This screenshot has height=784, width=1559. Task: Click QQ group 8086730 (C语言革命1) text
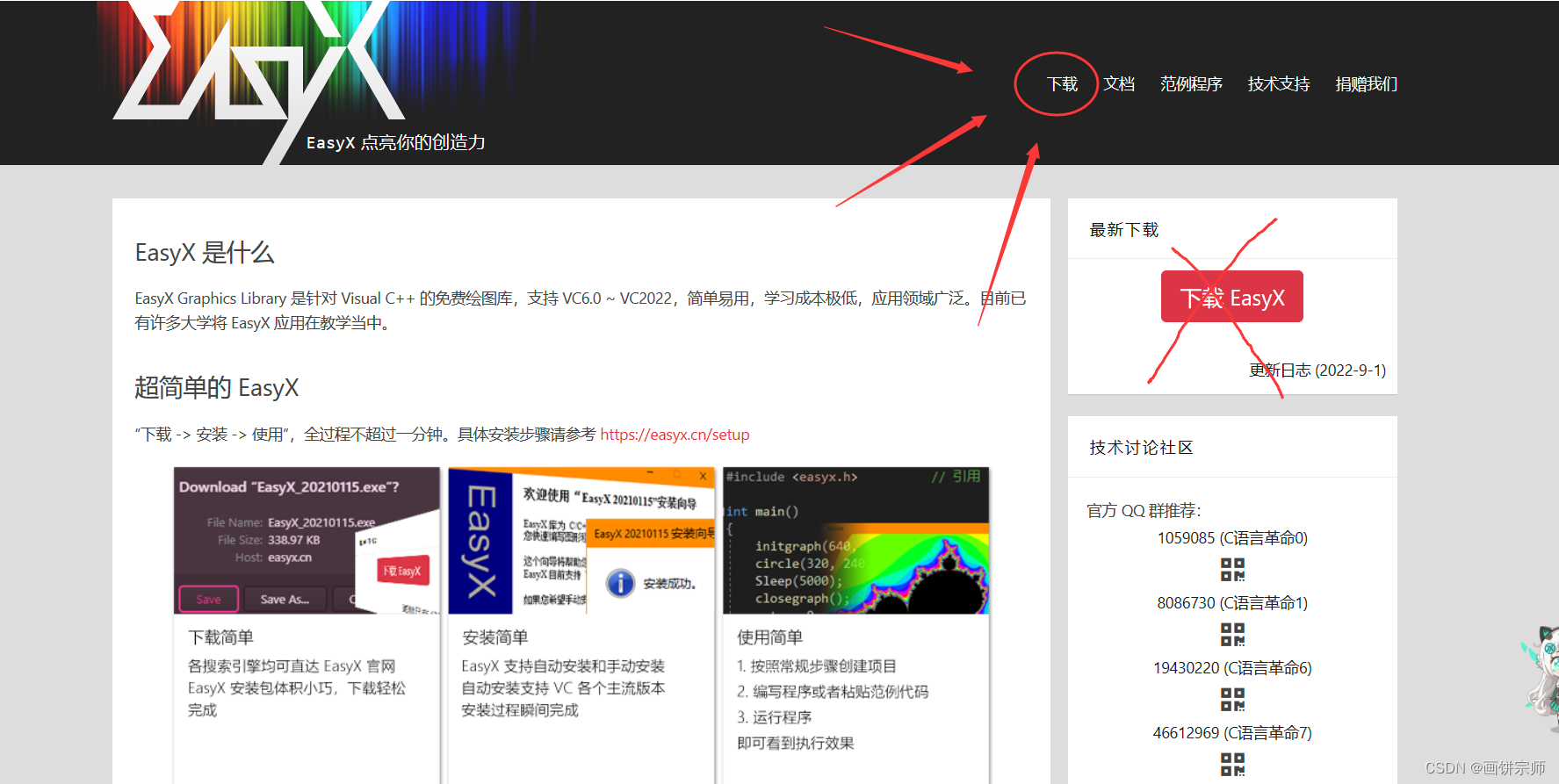(1232, 603)
